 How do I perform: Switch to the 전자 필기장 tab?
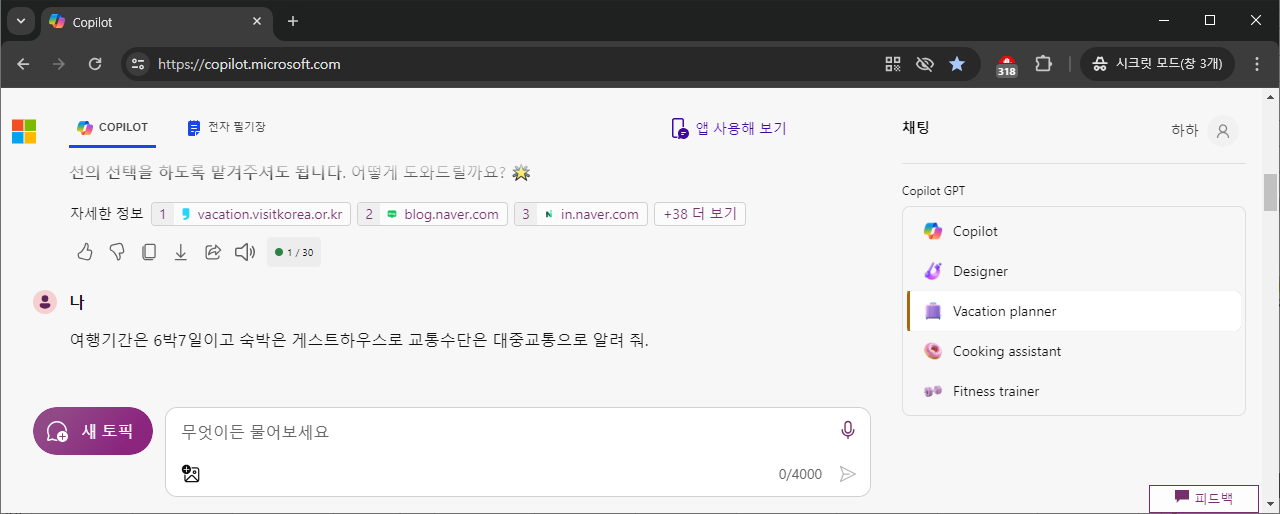pos(226,128)
